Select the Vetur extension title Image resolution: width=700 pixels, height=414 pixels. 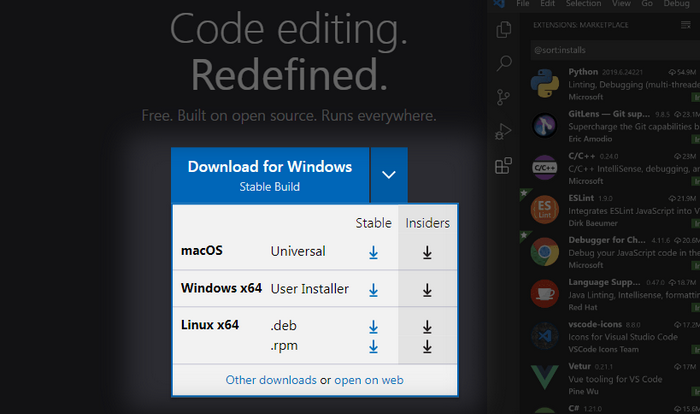point(579,366)
